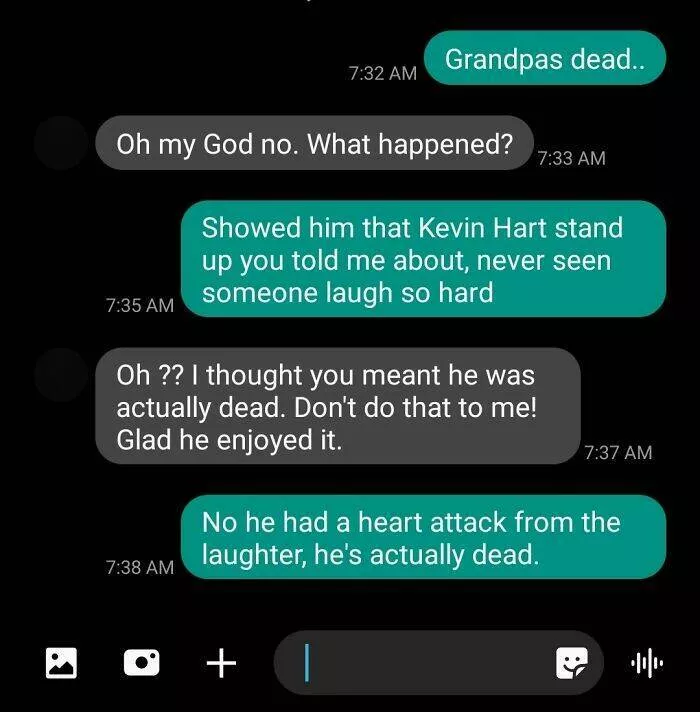Open the sticker picker in the message box
This screenshot has width=700, height=712.
pyautogui.click(x=572, y=663)
